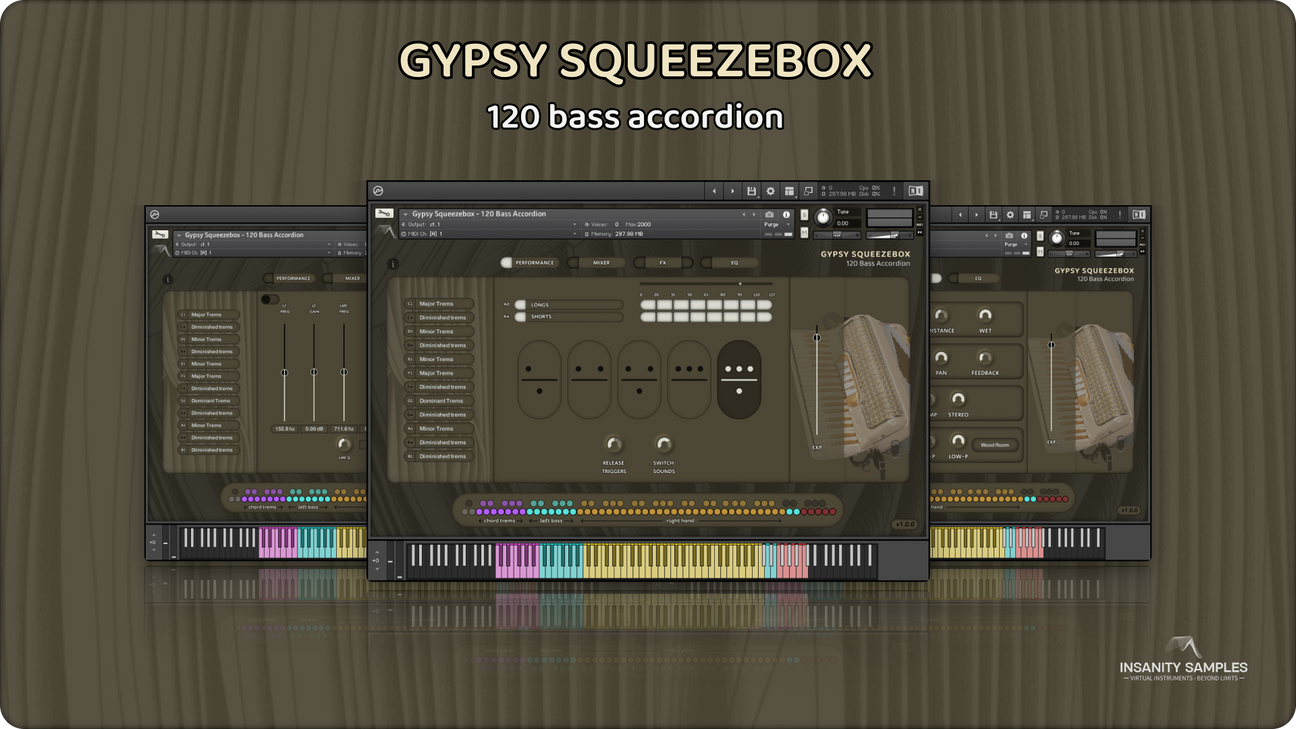Viewport: 1296px width, 729px height.
Task: Expand the instrument name dropdown arrow in center window
Action: click(405, 214)
